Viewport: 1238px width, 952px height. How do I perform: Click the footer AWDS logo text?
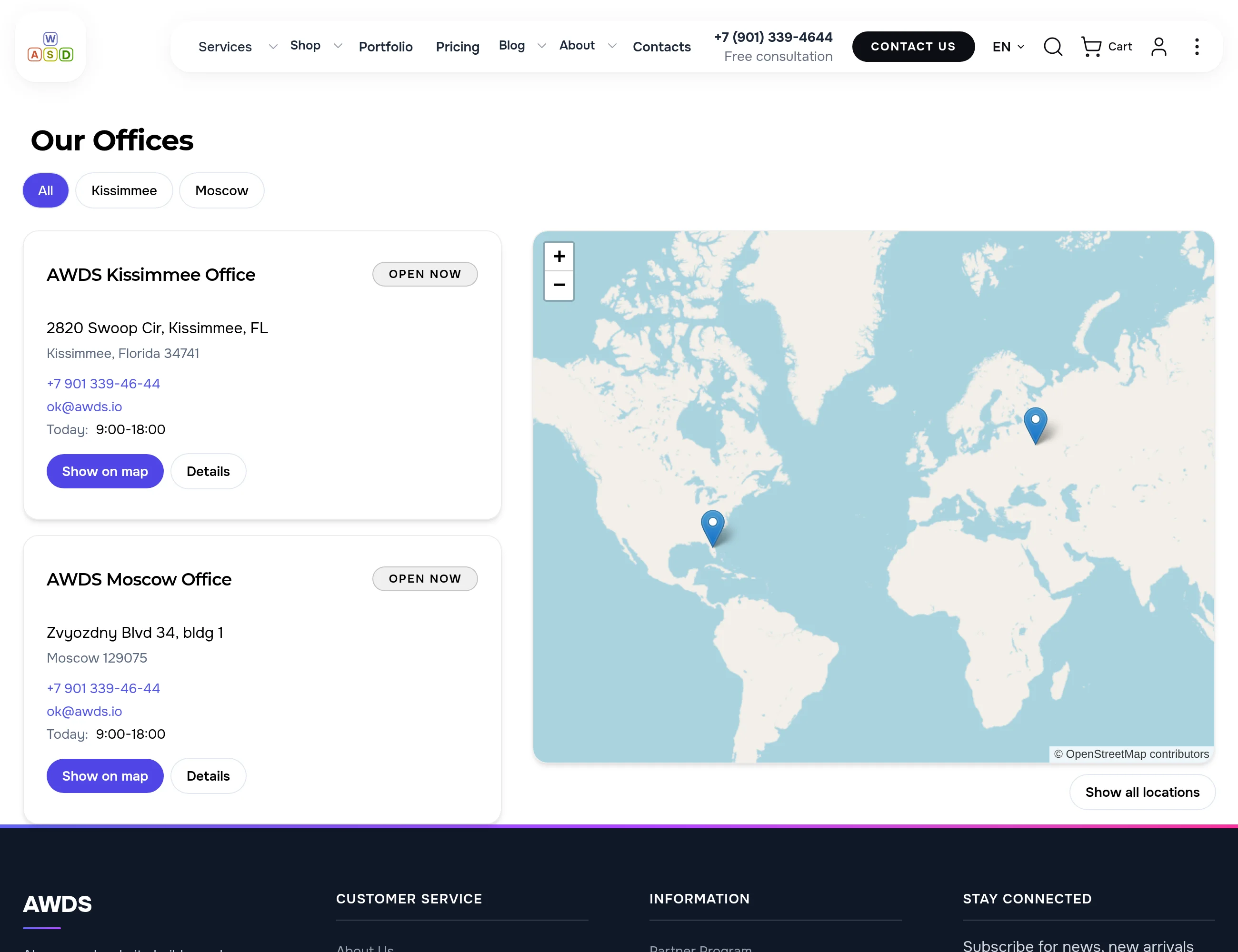(x=57, y=904)
